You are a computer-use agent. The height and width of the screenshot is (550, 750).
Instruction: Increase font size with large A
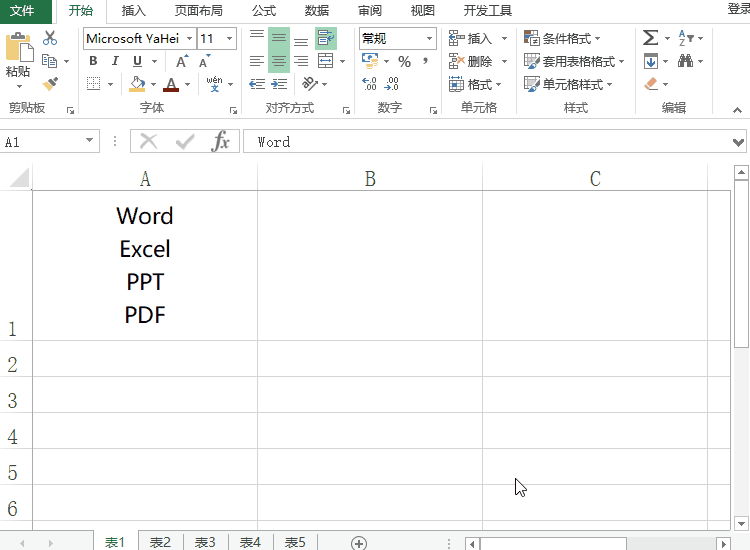[x=182, y=61]
